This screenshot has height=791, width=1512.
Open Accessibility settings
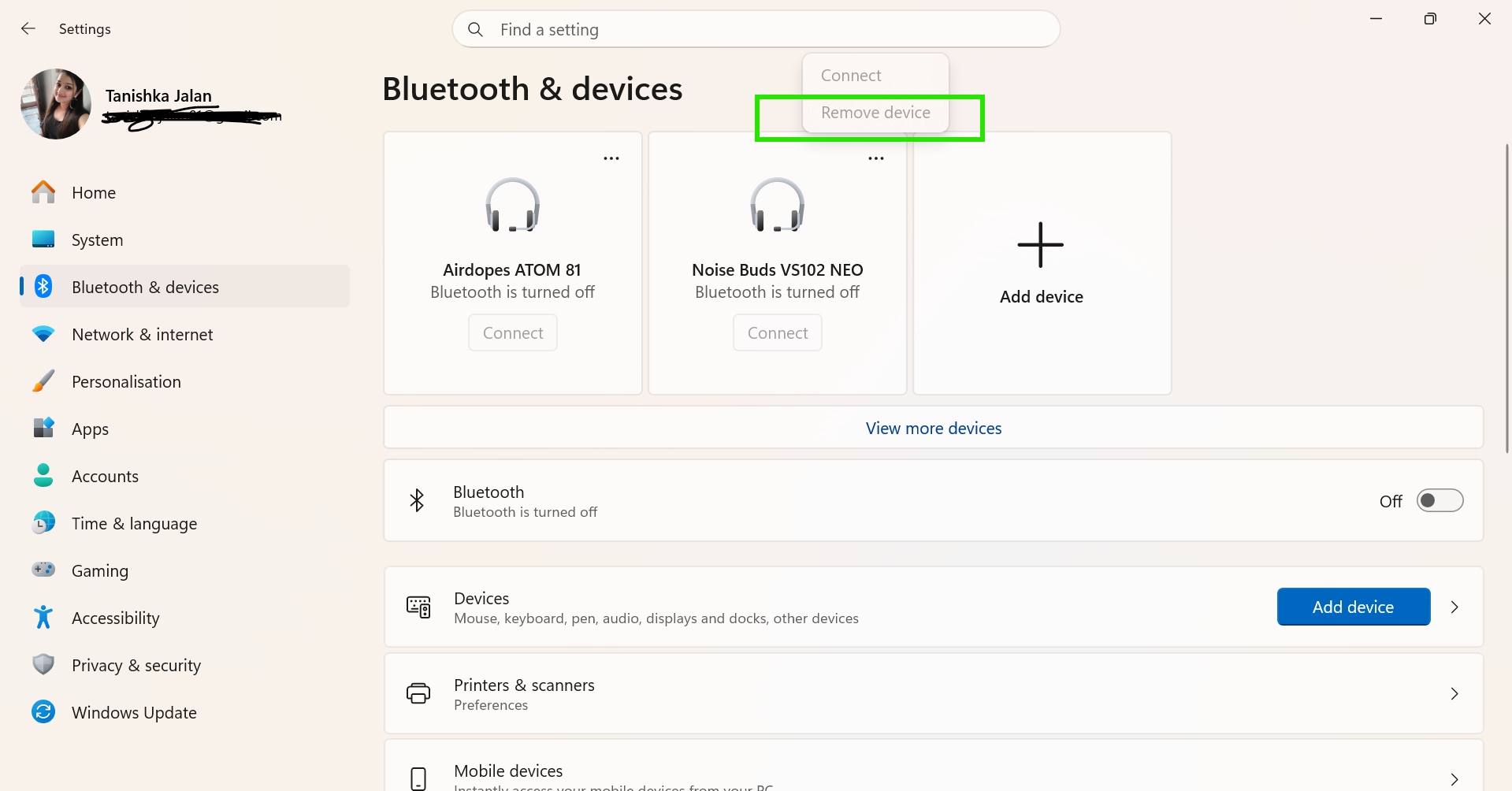(x=185, y=618)
